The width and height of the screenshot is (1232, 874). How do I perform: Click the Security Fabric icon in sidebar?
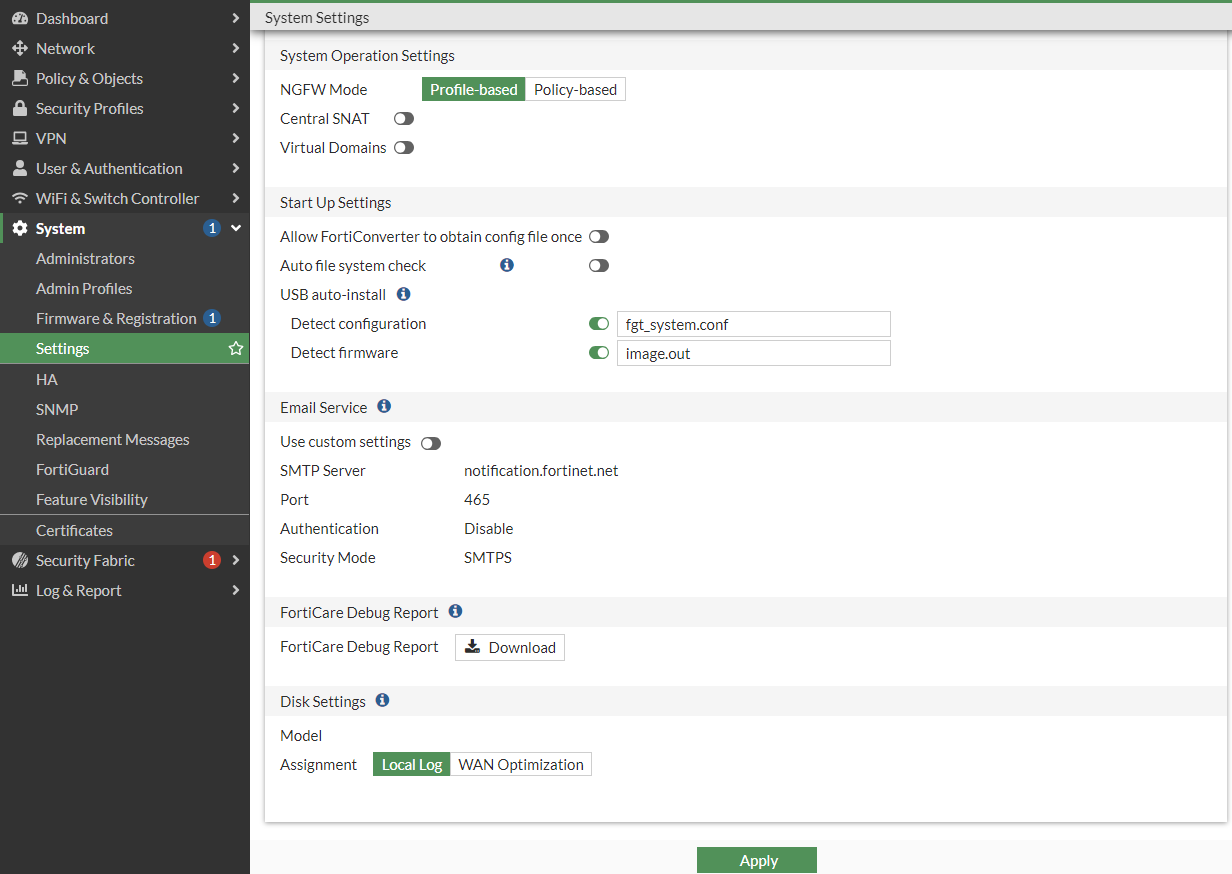(x=20, y=560)
